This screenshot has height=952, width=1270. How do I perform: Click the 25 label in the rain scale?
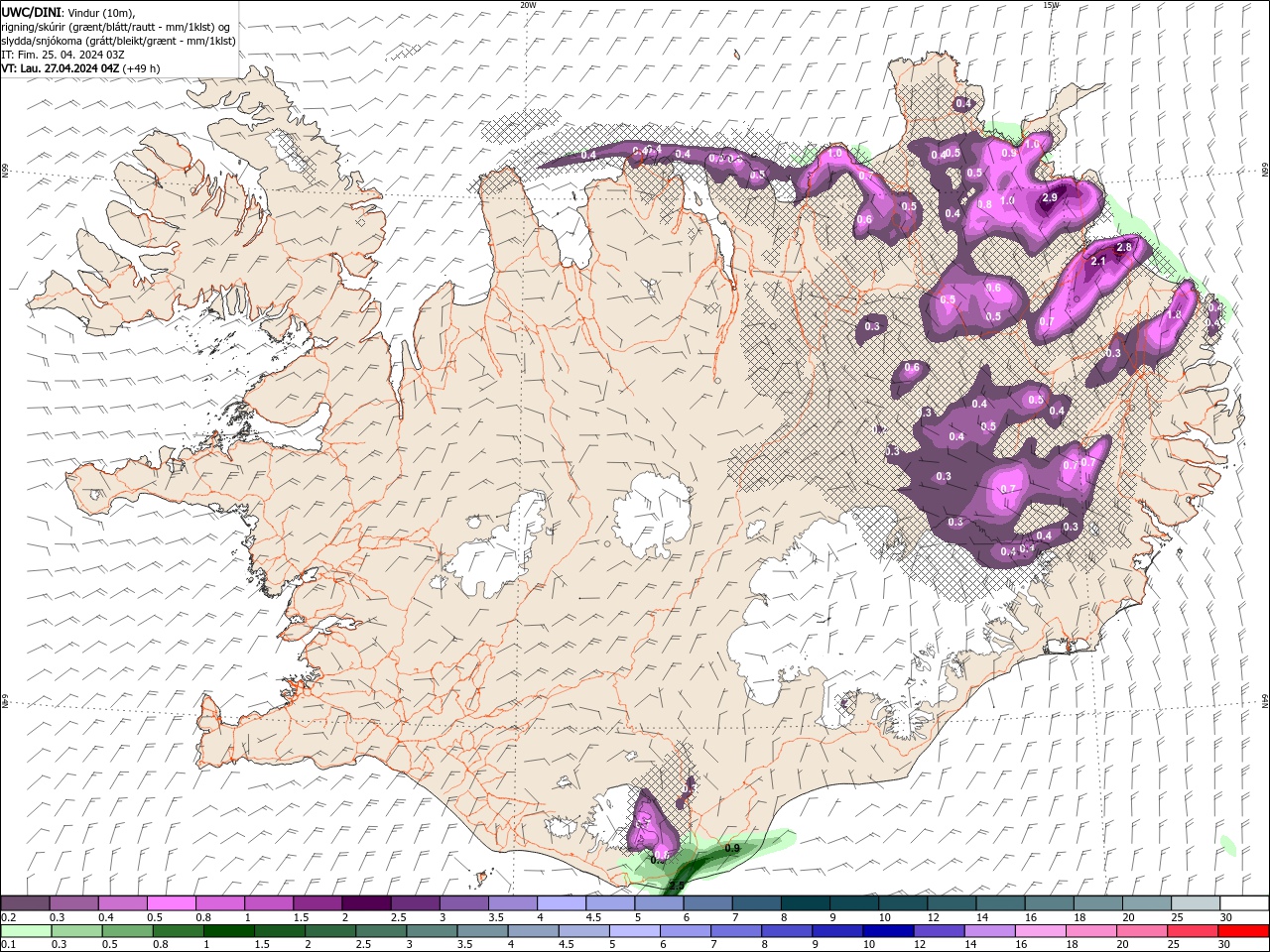(x=1175, y=945)
